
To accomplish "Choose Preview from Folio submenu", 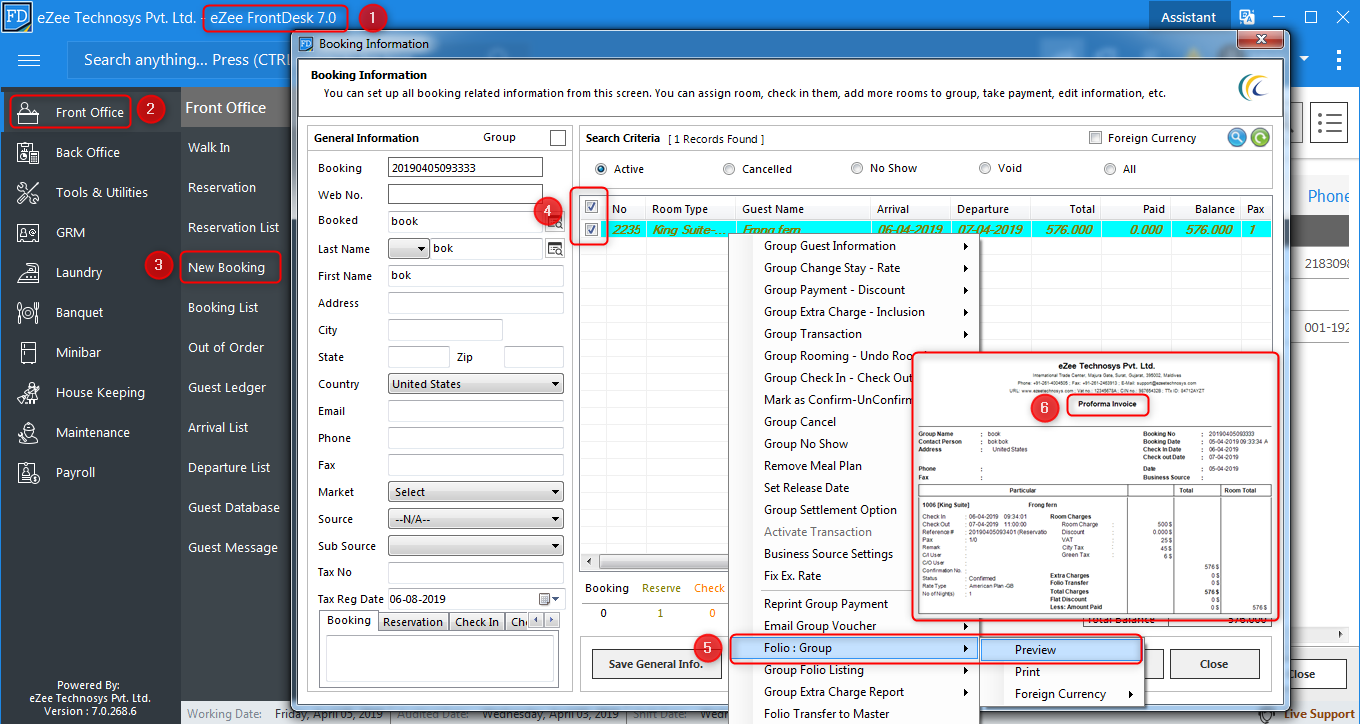I will 1061,650.
